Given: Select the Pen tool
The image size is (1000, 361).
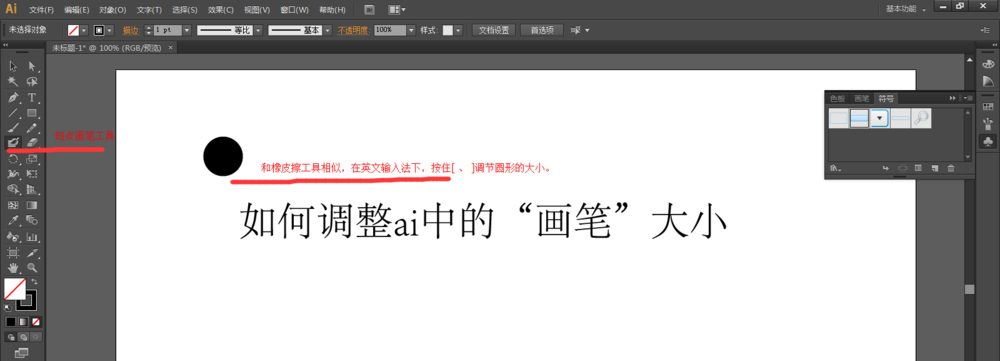Looking at the screenshot, I should (x=13, y=98).
